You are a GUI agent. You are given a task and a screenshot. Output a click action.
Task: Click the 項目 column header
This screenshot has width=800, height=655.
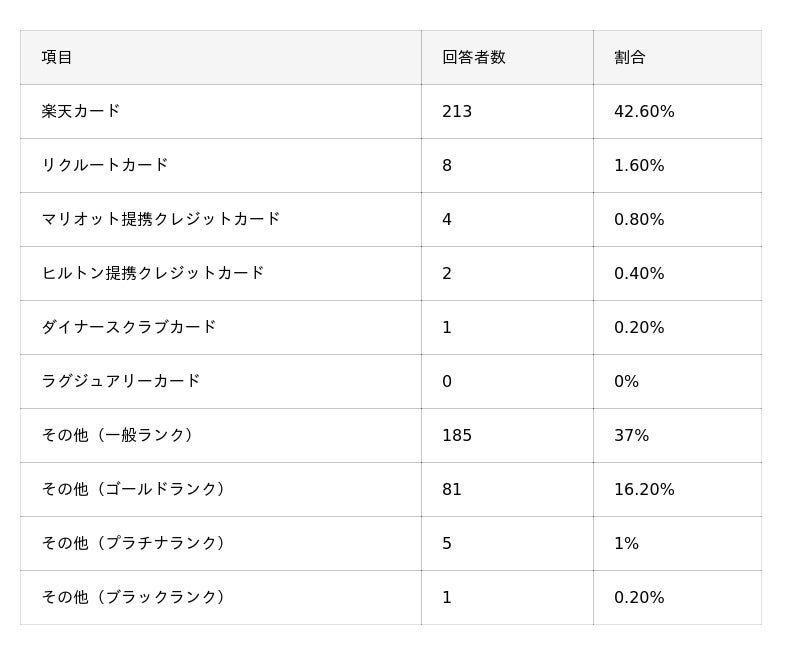pyautogui.click(x=57, y=57)
